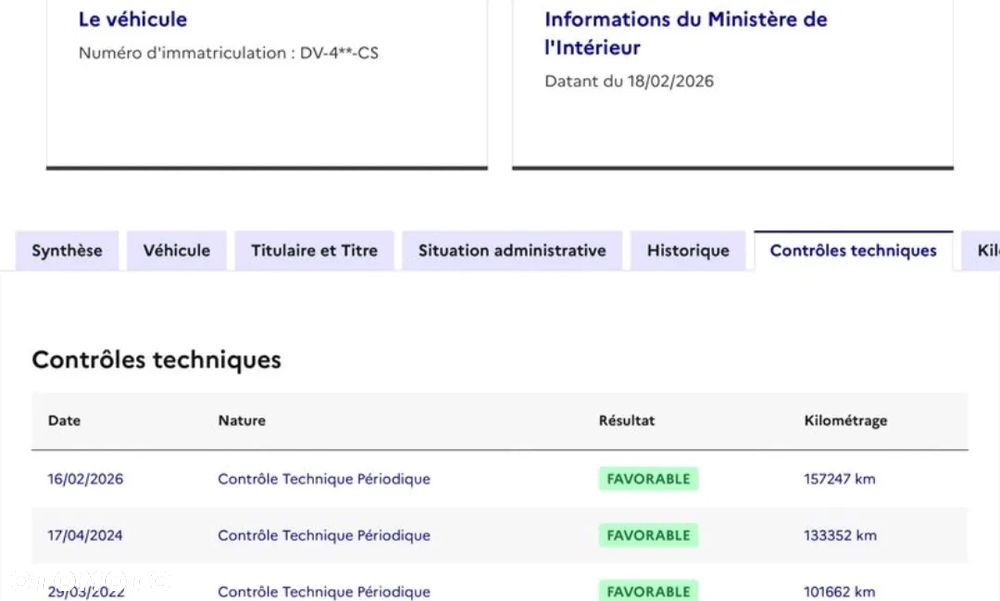1000x601 pixels.
Task: Click the Informations du Ministère de l'Intérieur heading
Action: coord(686,33)
